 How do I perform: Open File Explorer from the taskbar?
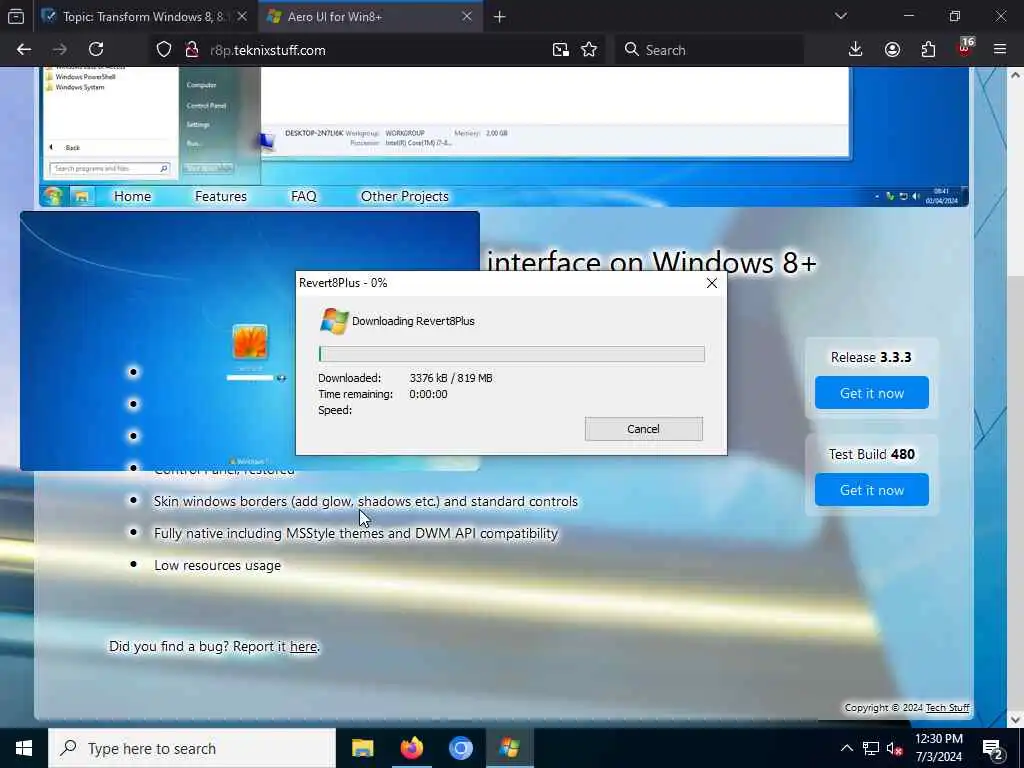362,748
